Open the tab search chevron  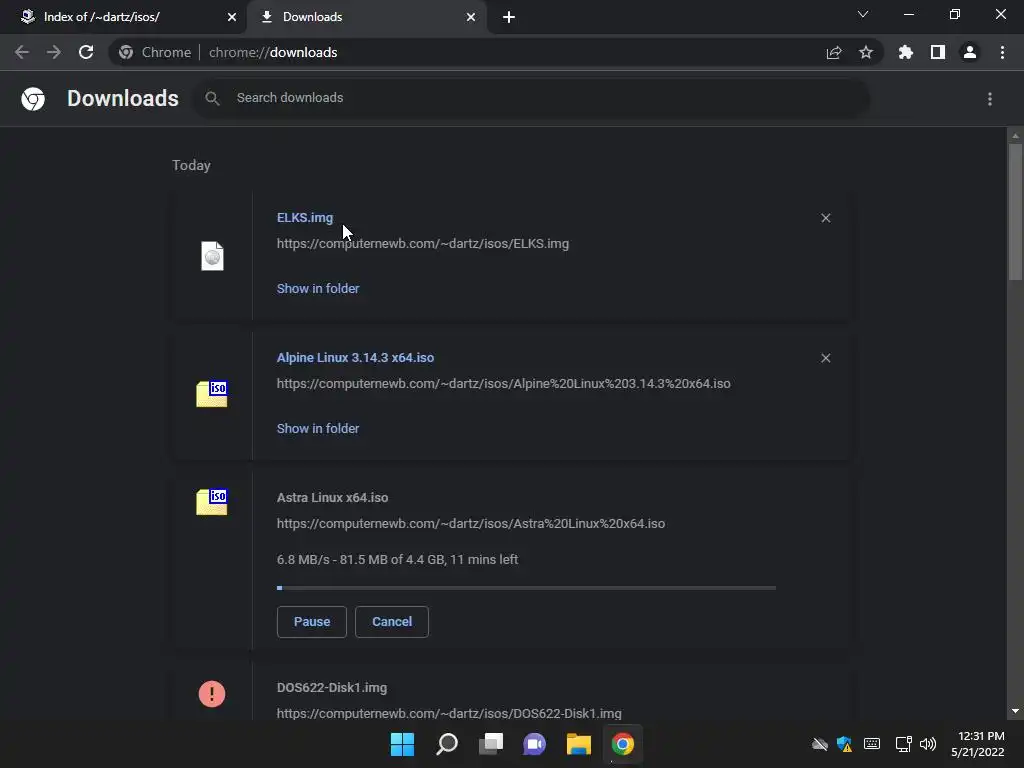click(863, 14)
